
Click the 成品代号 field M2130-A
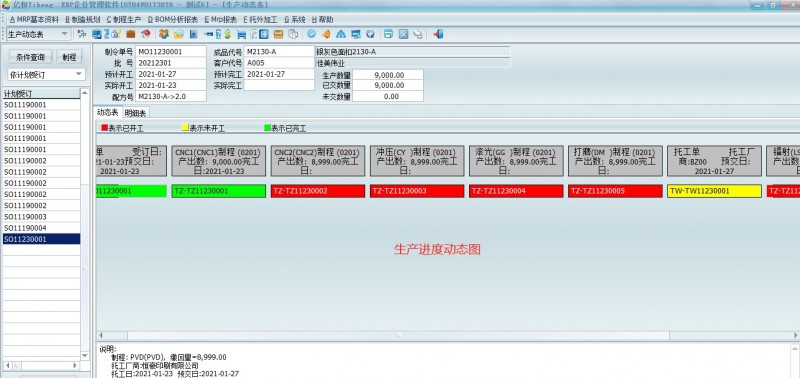tap(279, 52)
